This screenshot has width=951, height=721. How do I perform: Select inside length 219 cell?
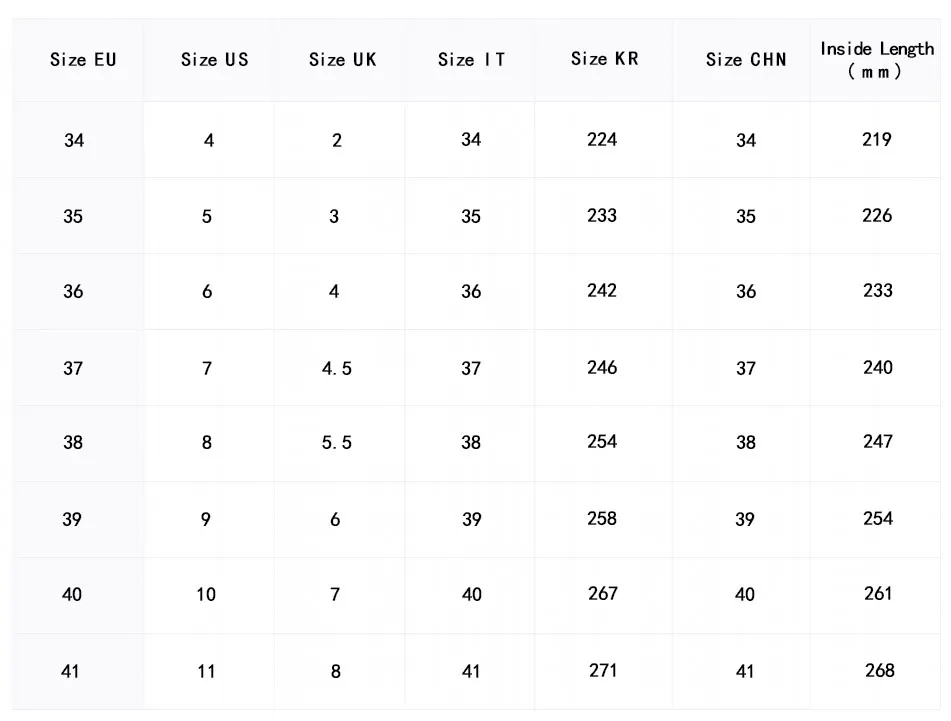[877, 140]
